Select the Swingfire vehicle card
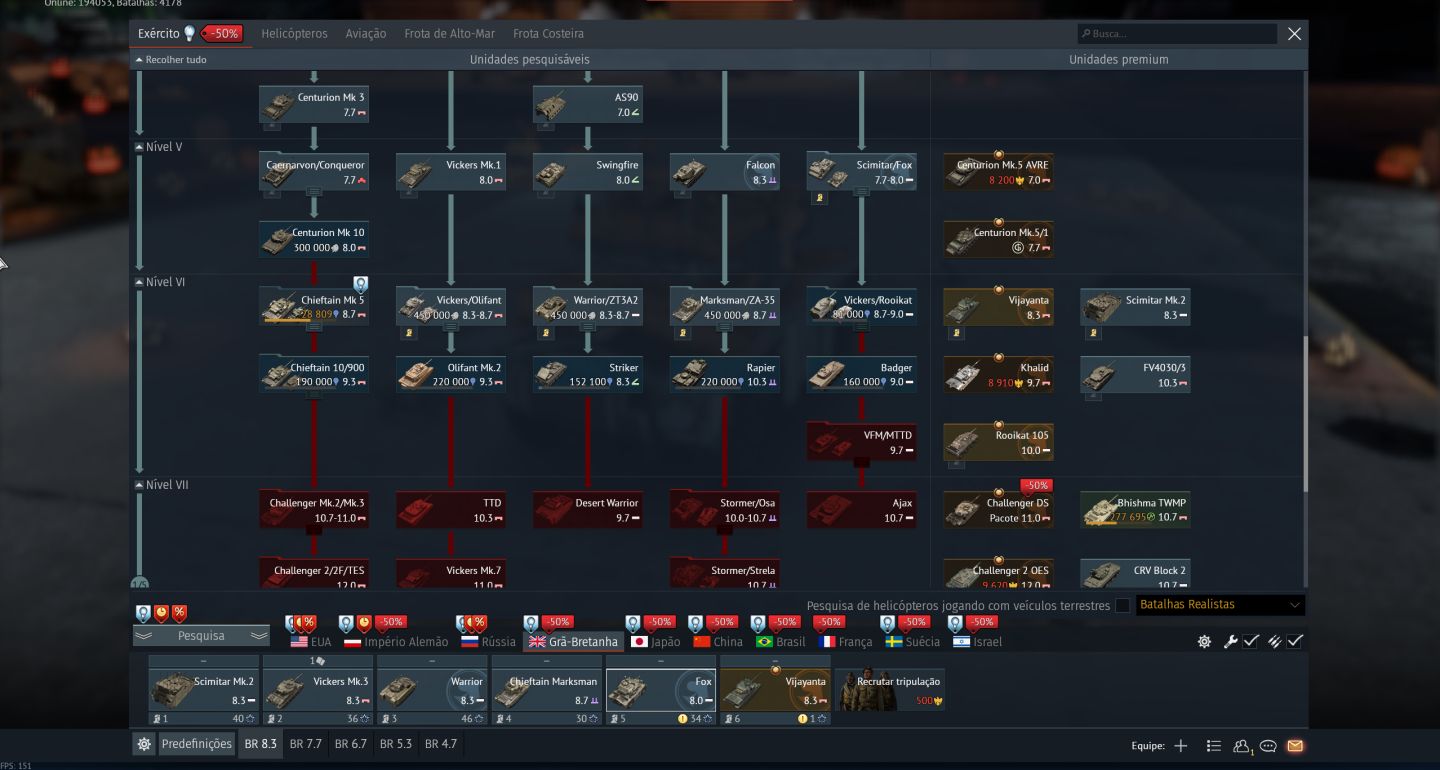Image resolution: width=1440 pixels, height=770 pixels. tap(588, 172)
